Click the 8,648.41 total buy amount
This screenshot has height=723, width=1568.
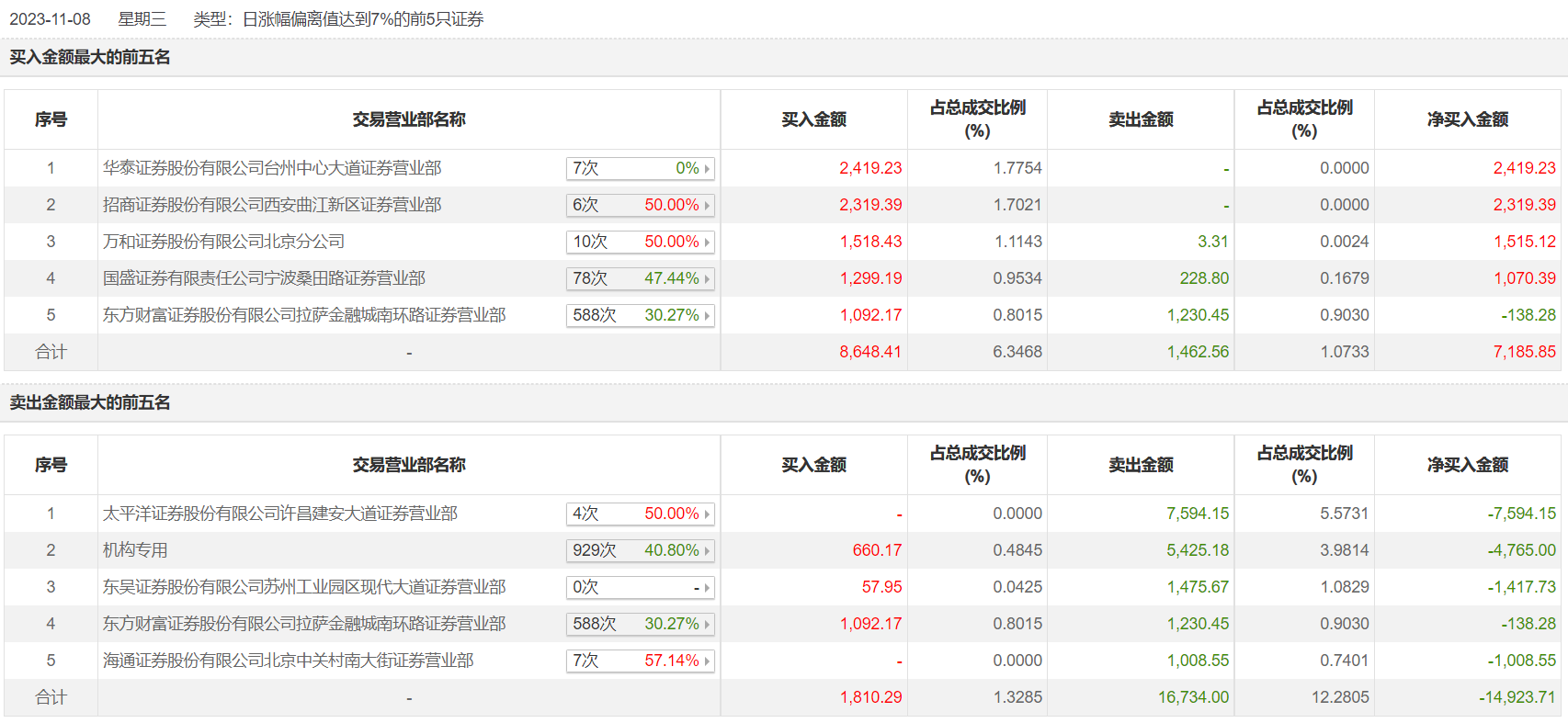870,352
